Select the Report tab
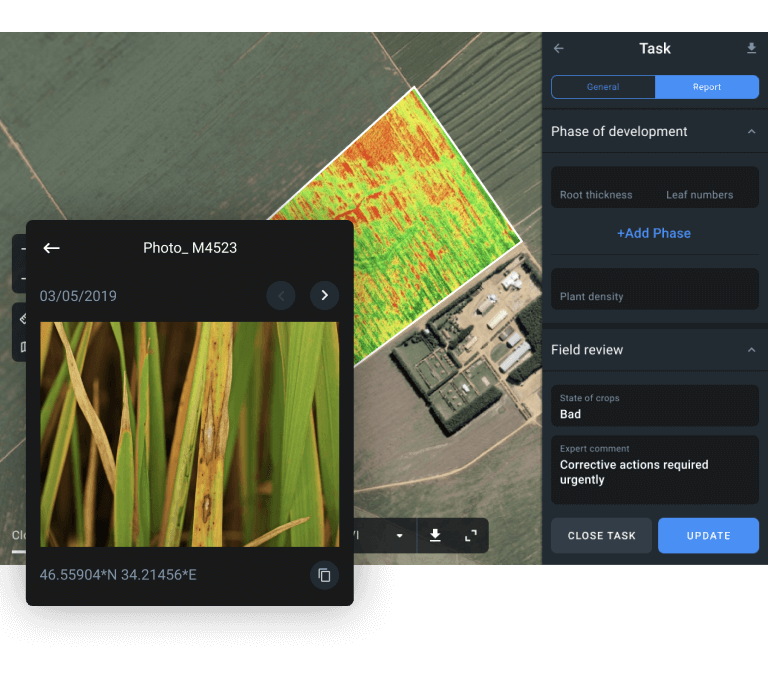This screenshot has height=700, width=768. [x=707, y=87]
